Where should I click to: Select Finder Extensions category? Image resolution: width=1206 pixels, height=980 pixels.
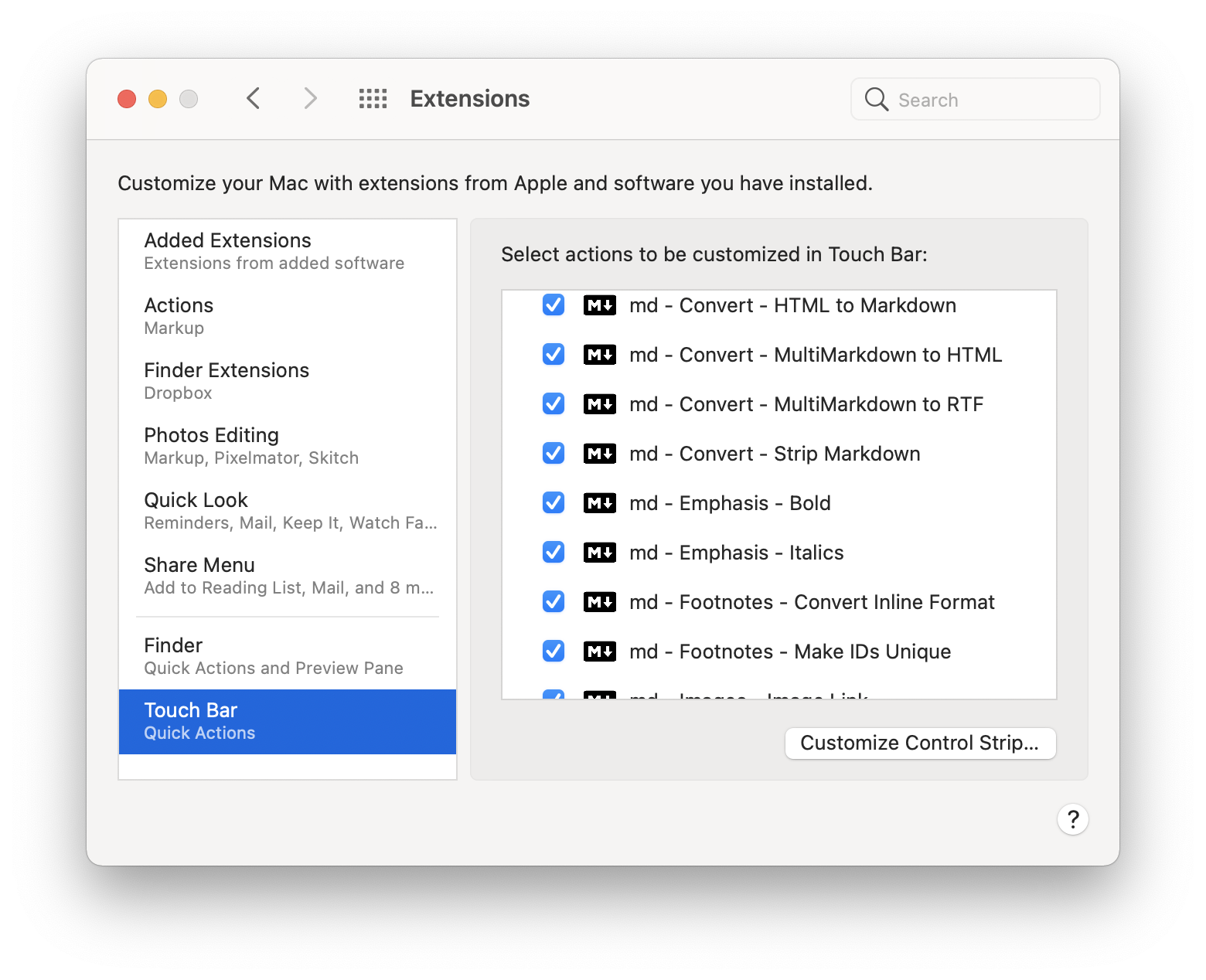click(x=288, y=381)
